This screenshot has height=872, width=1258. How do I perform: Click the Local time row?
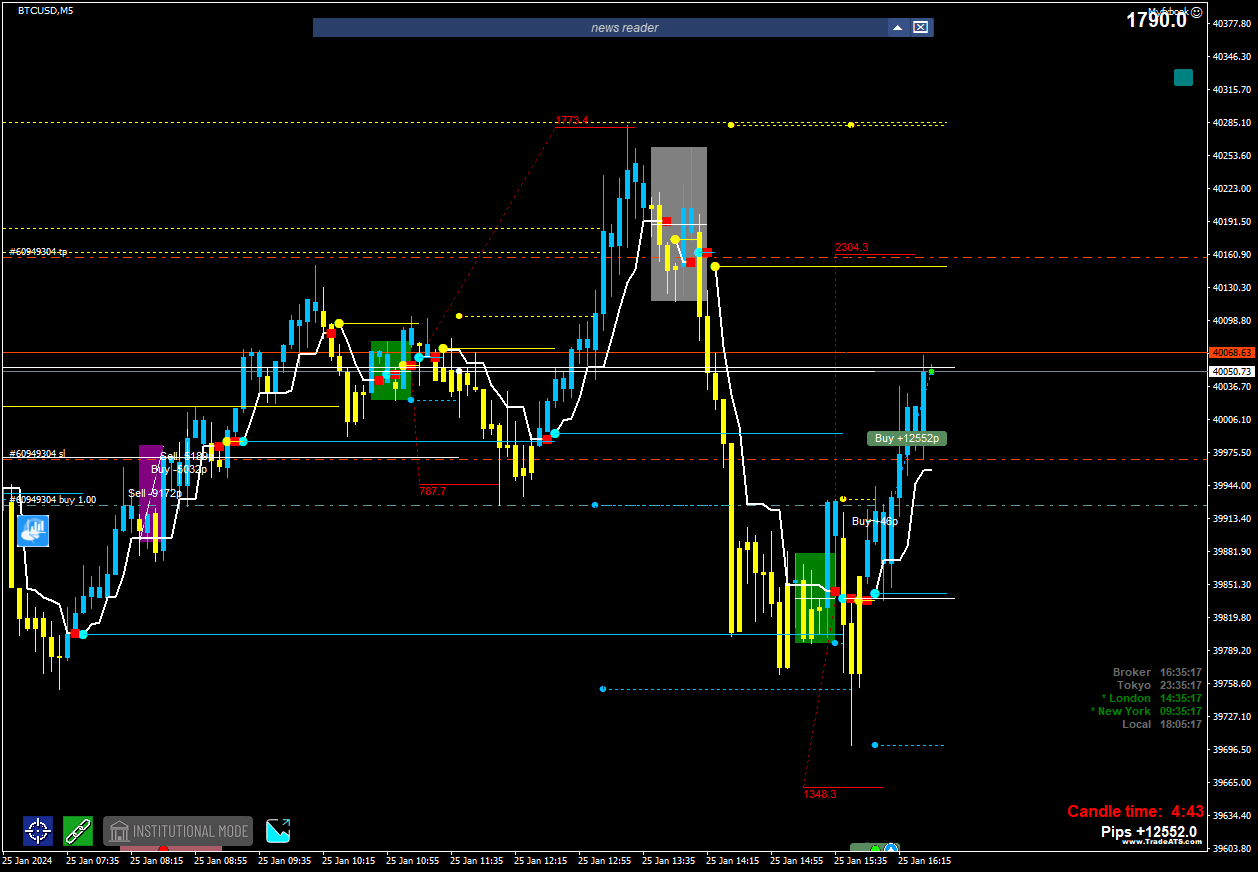tap(1161, 724)
